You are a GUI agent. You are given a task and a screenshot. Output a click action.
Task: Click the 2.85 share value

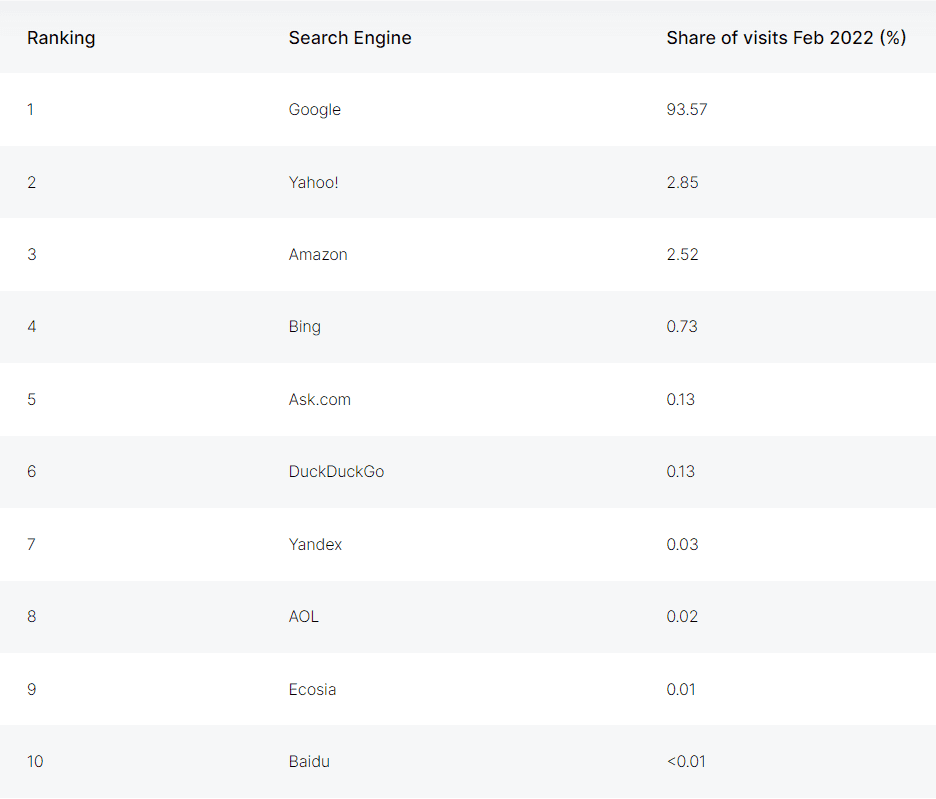pyautogui.click(x=683, y=182)
